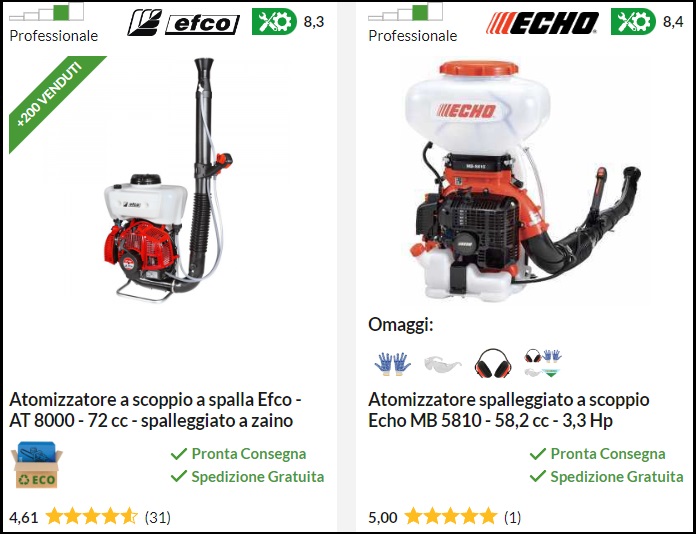Viewport: 696px width, 534px height.
Task: Open the (1) review count
Action: click(512, 517)
